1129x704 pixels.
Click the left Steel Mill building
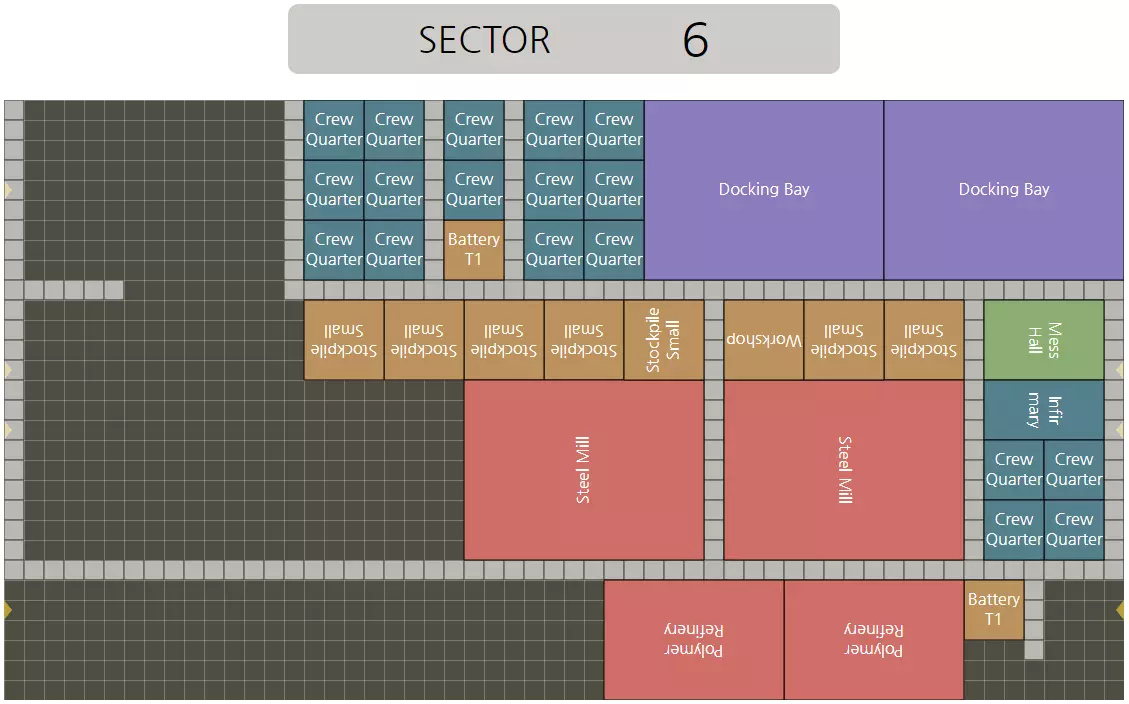(583, 469)
